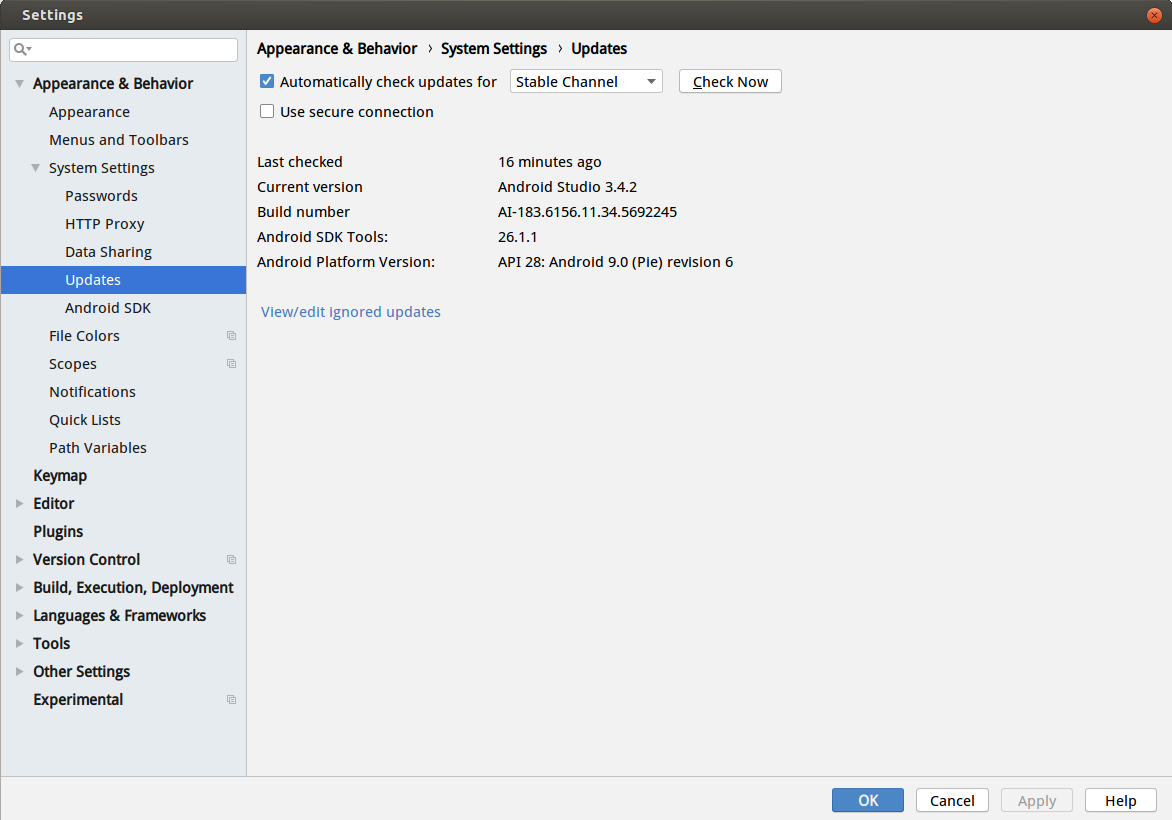Enable Use secure connection checkbox
Viewport: 1172px width, 820px height.
[267, 111]
